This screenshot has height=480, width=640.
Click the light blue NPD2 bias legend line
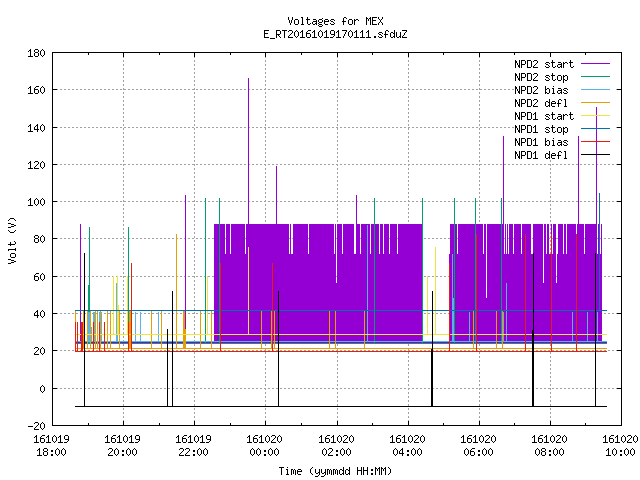click(595, 89)
